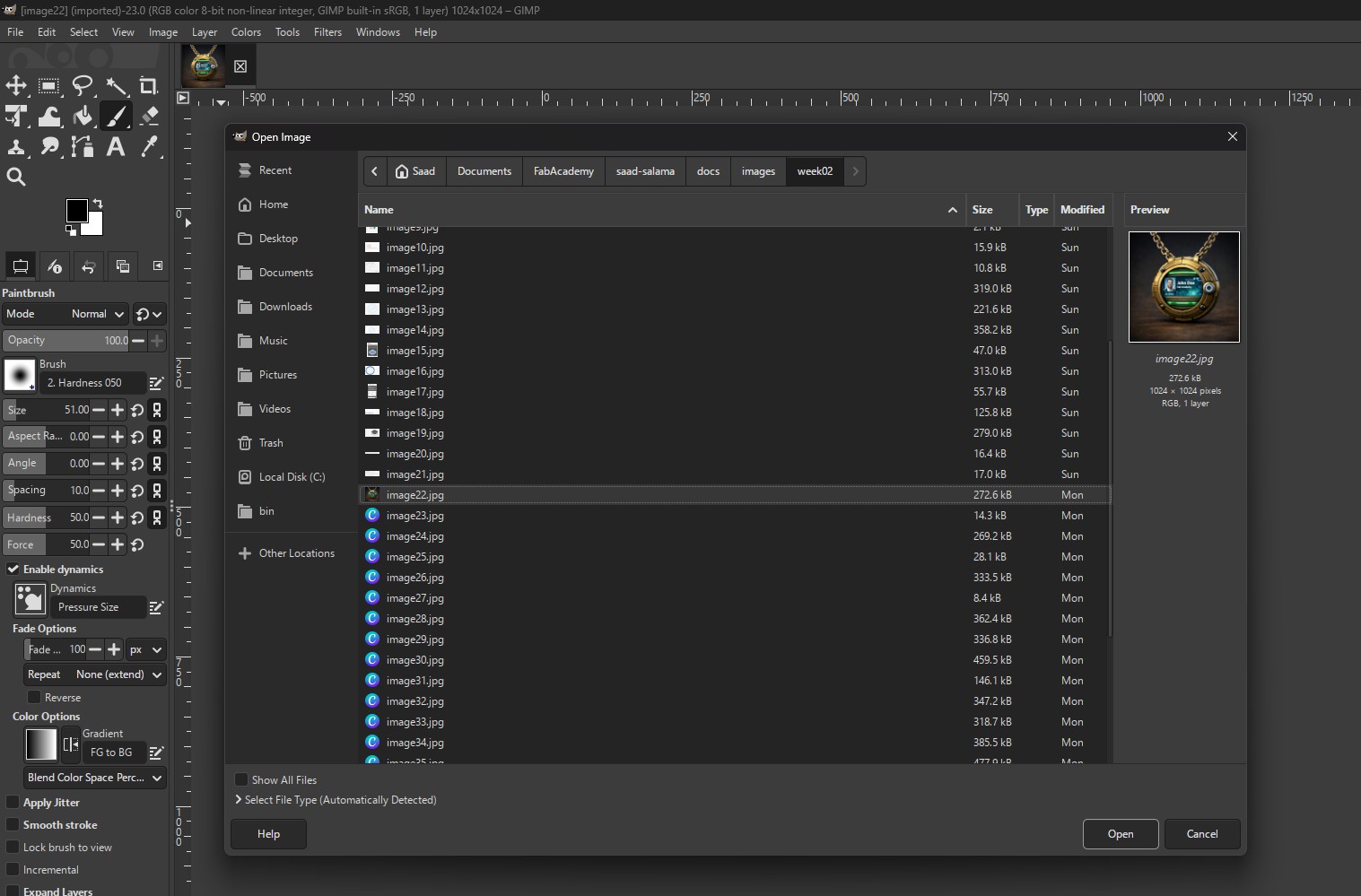Select the Paths tool
This screenshot has width=1361, height=896.
[x=83, y=146]
